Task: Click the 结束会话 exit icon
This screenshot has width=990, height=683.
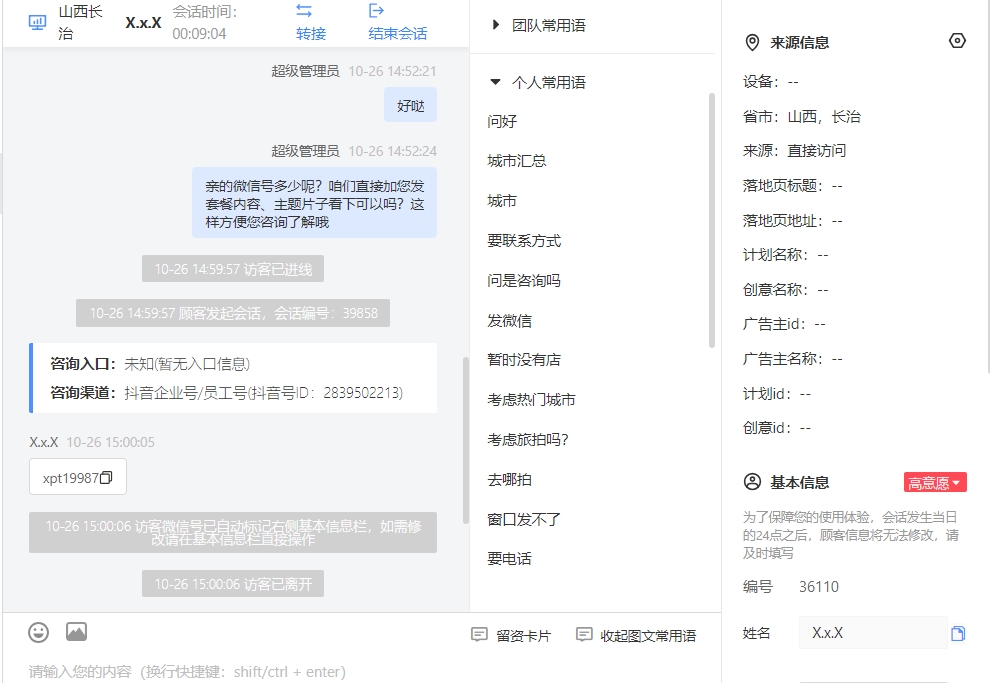Action: [376, 11]
